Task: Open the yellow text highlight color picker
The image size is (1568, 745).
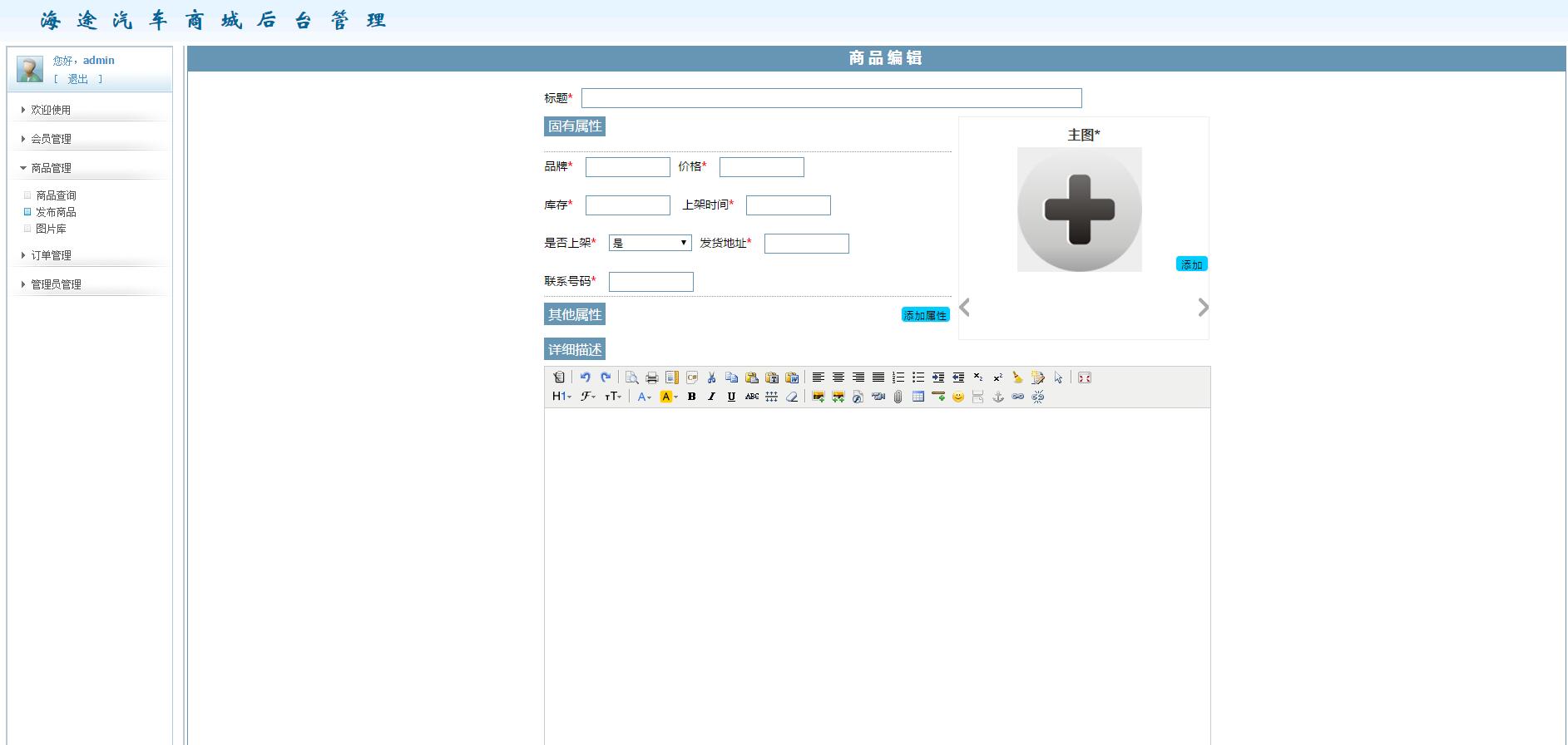Action: click(x=669, y=397)
